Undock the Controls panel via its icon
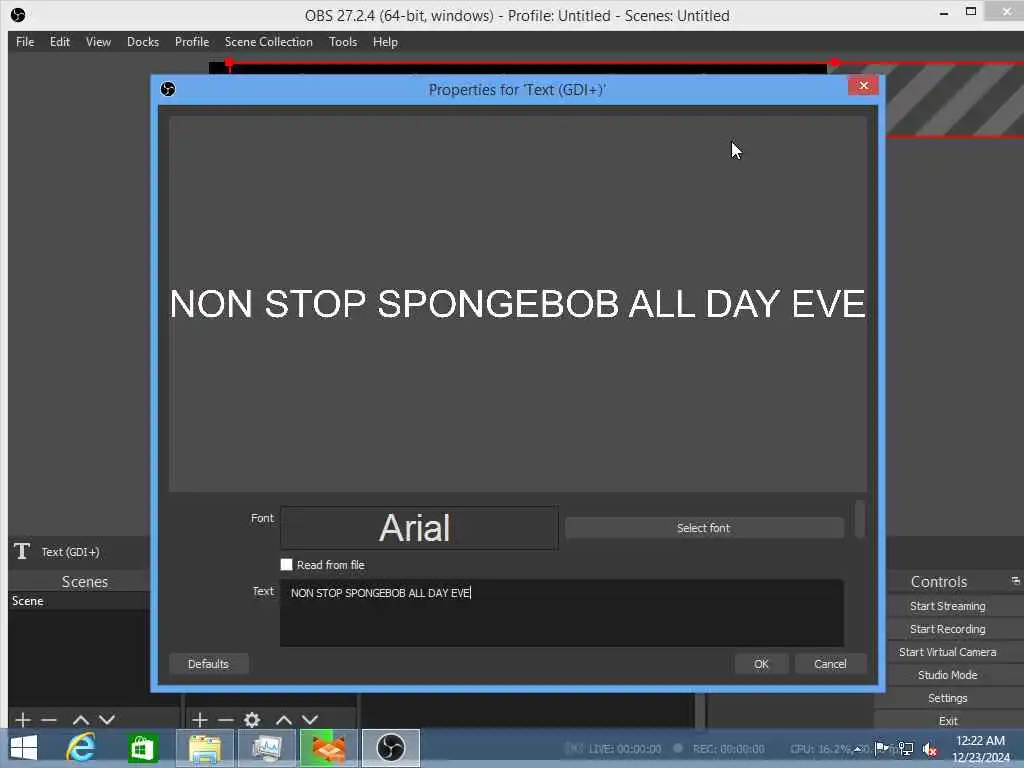Screen dimensions: 1024x768 coord(1016,580)
